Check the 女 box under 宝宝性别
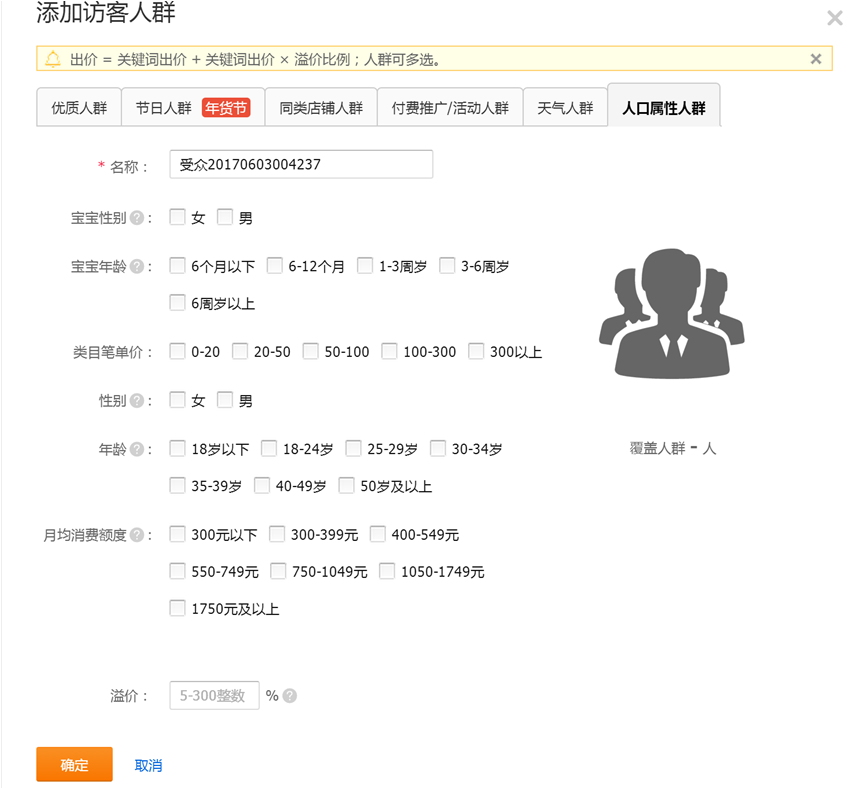868x789 pixels. pyautogui.click(x=178, y=217)
